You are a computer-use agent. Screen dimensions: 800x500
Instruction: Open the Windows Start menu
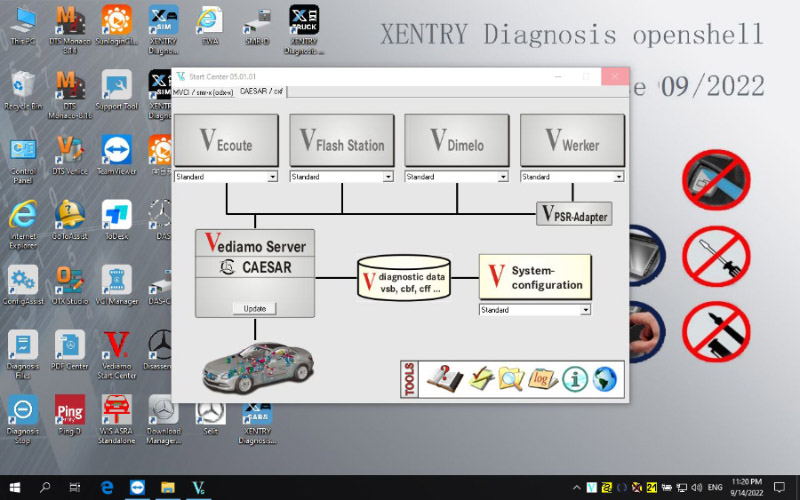point(14,487)
